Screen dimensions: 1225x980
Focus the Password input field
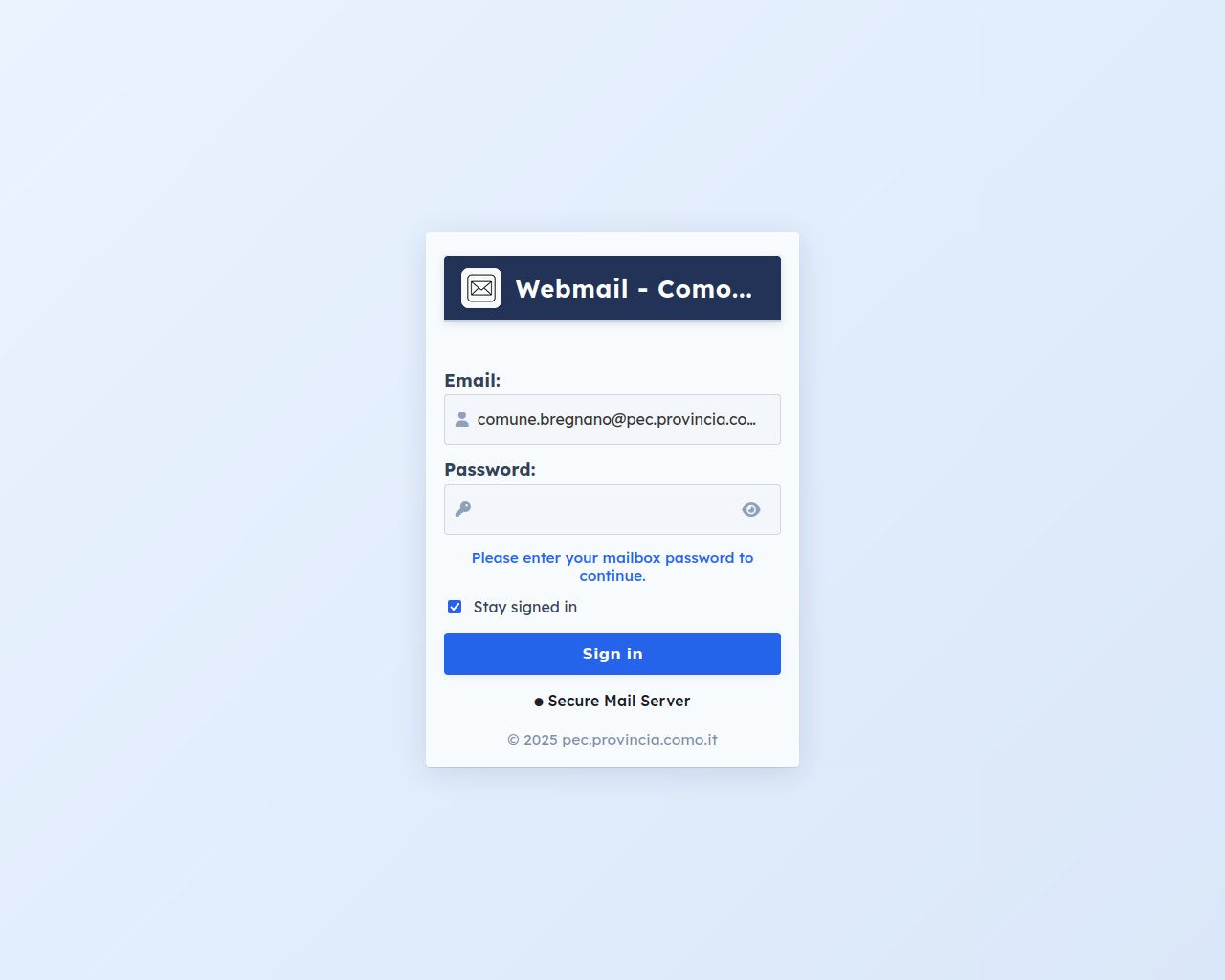612,510
